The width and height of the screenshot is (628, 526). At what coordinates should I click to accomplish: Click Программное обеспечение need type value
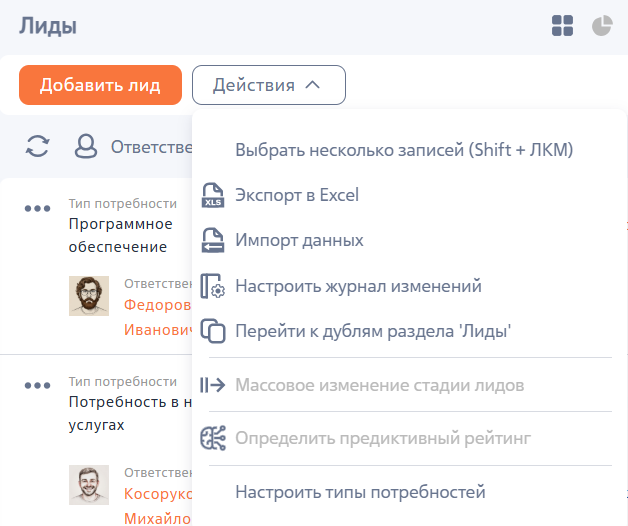(x=121, y=235)
